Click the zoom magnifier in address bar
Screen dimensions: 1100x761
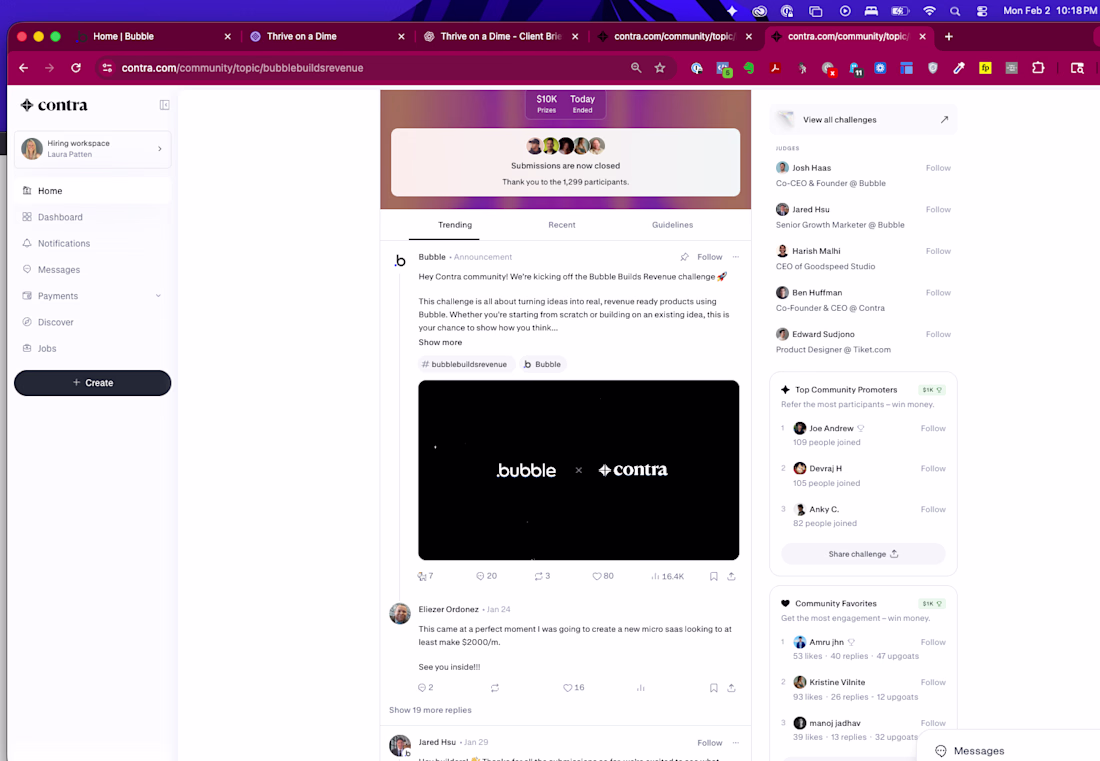pyautogui.click(x=636, y=68)
